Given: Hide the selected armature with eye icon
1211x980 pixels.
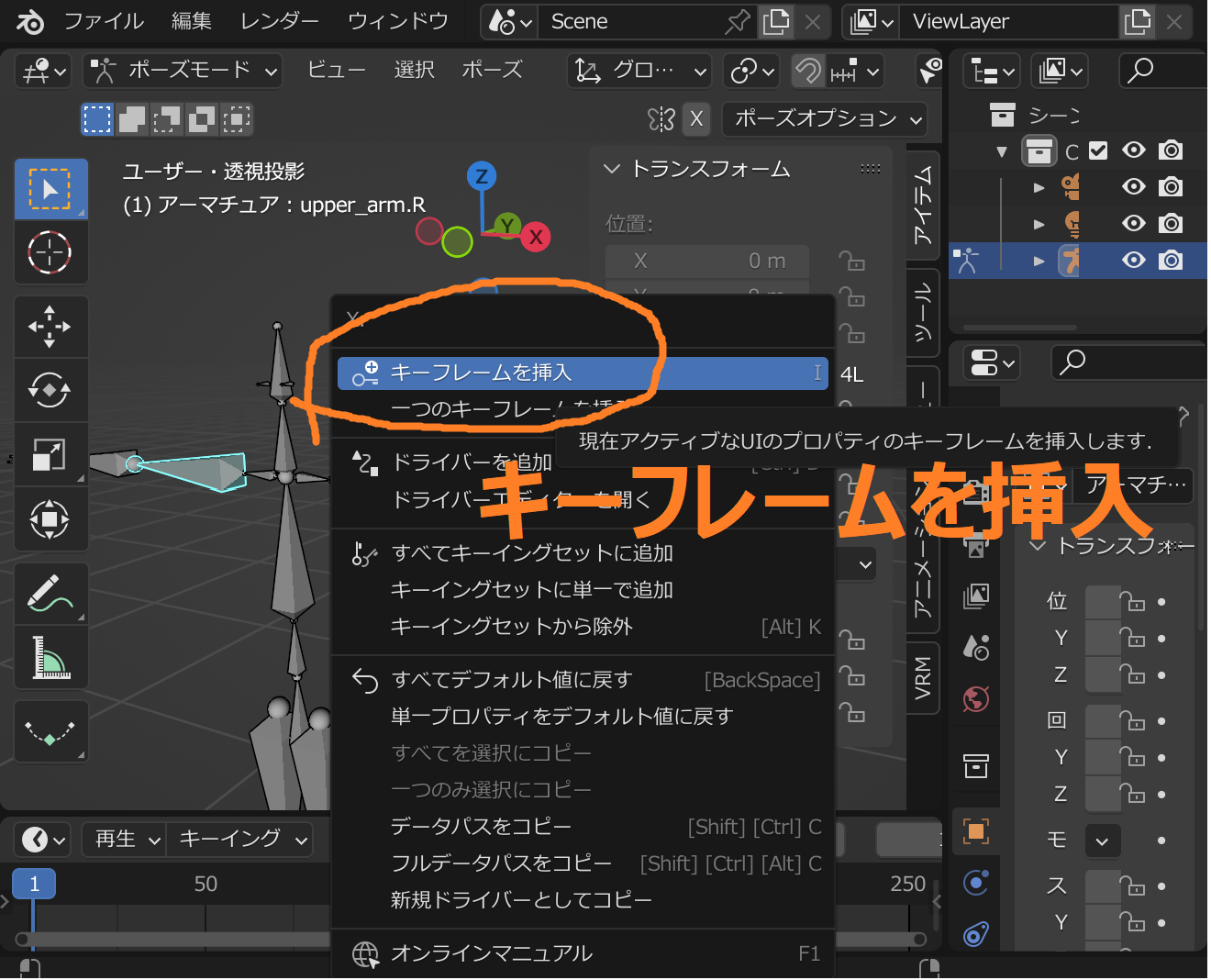Looking at the screenshot, I should point(1134,261).
